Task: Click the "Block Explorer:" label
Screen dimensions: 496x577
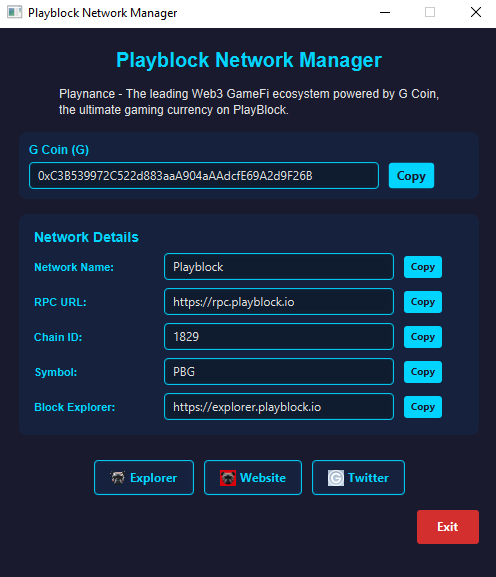Action: (75, 407)
